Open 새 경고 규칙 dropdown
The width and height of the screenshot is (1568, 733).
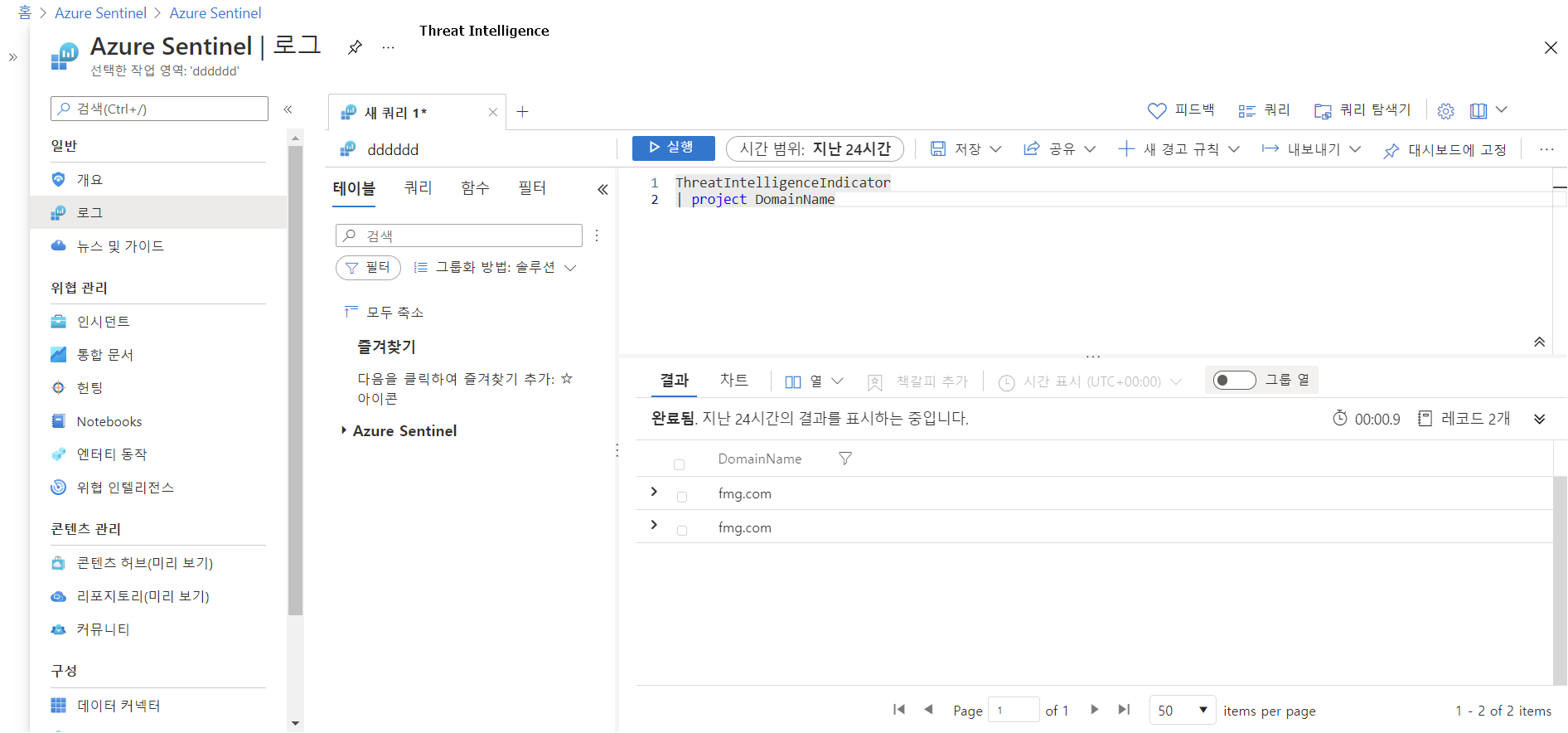pos(1178,148)
